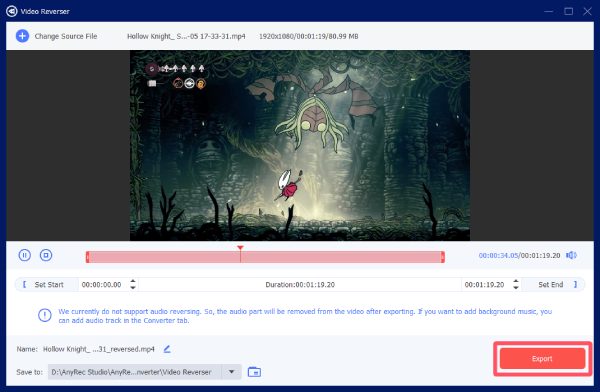Increase the start time with up arrow
Viewport: 600px width, 392px height.
tap(133, 281)
